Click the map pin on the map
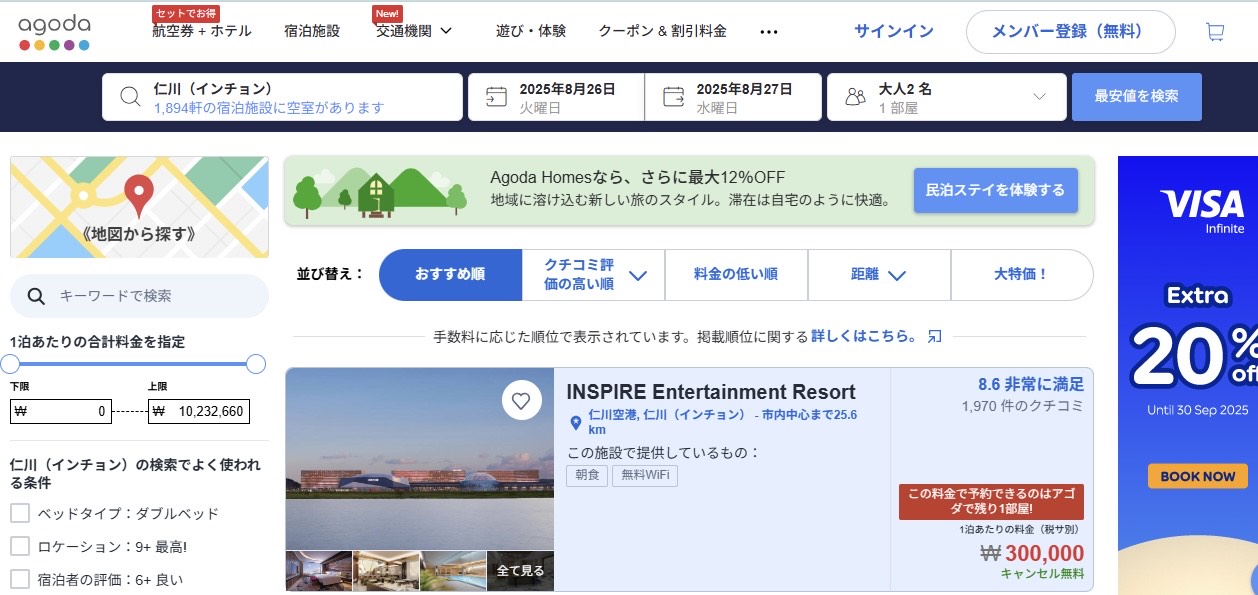This screenshot has height=595, width=1258. pyautogui.click(x=139, y=195)
